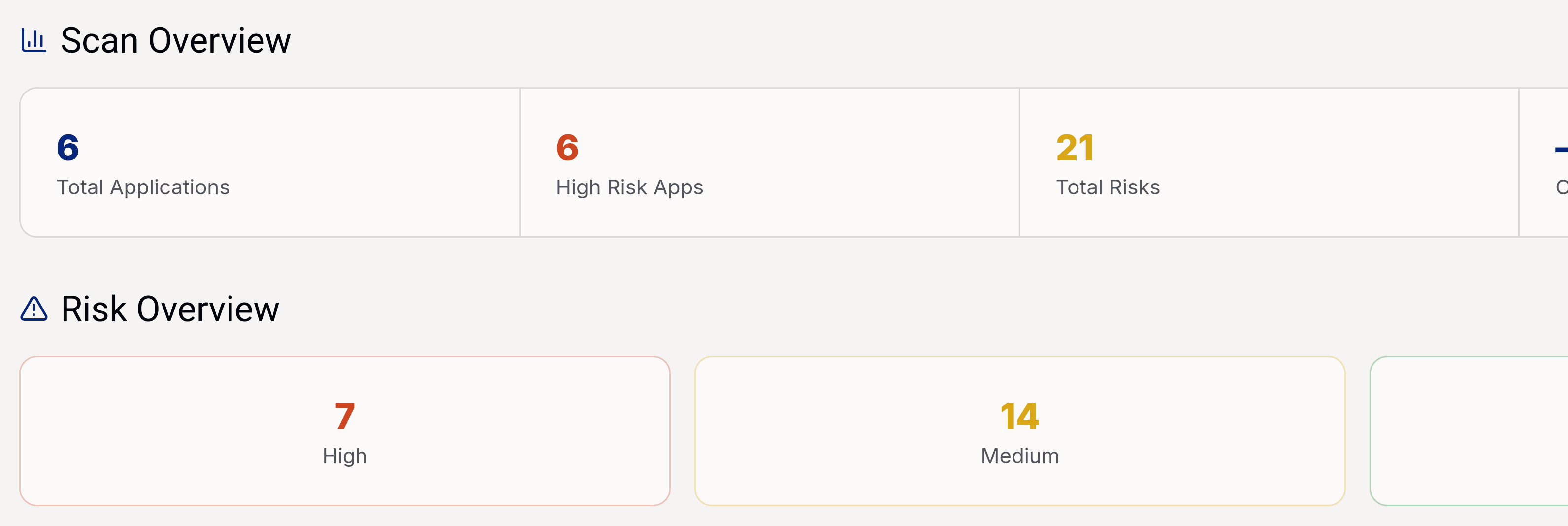The width and height of the screenshot is (1568, 526).
Task: Click the blue dash in the cut-off stat card
Action: click(x=1561, y=149)
